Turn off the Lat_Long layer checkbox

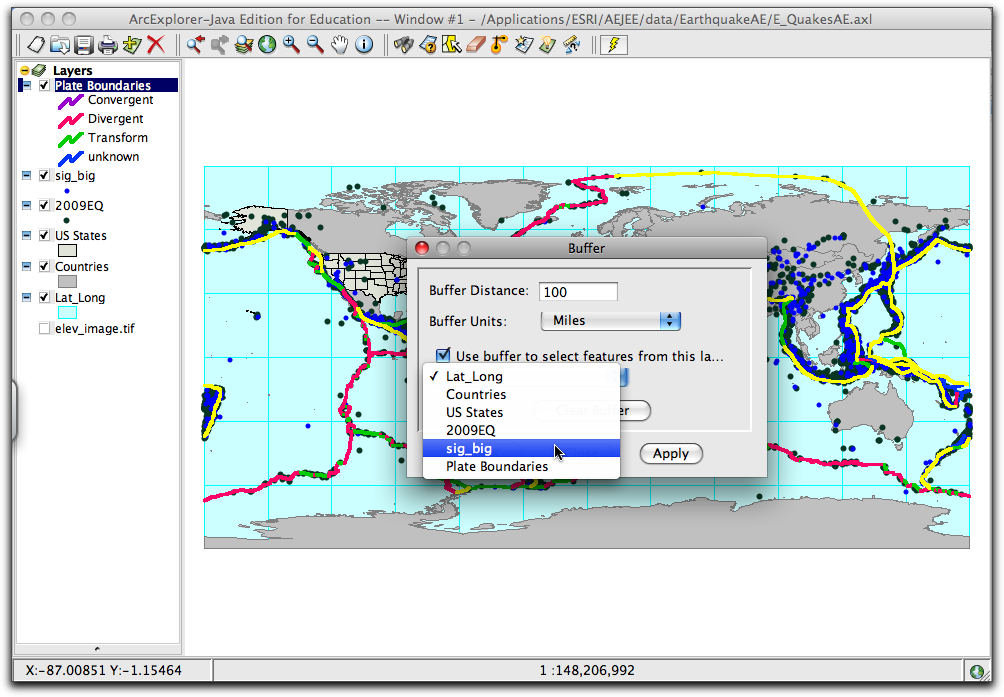(44, 298)
